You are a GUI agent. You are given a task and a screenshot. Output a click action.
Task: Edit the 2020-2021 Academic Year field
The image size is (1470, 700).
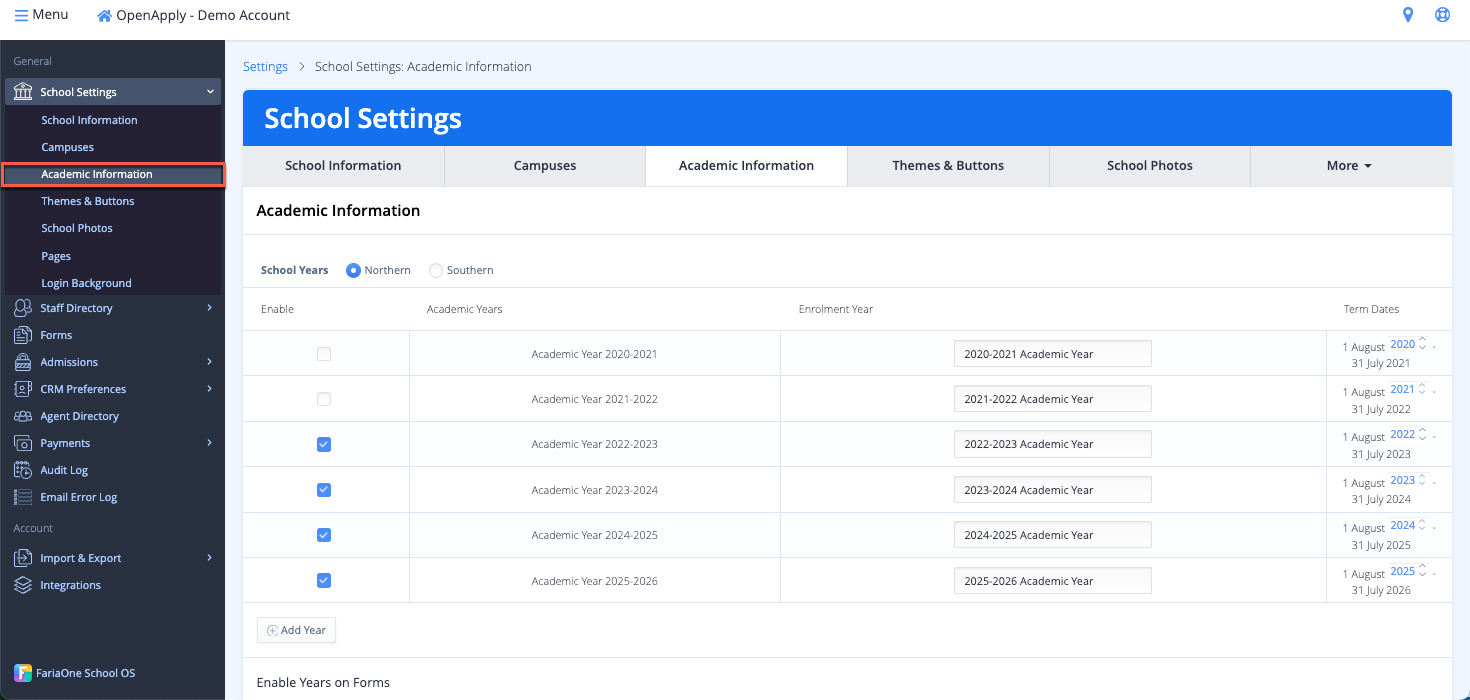point(1053,354)
